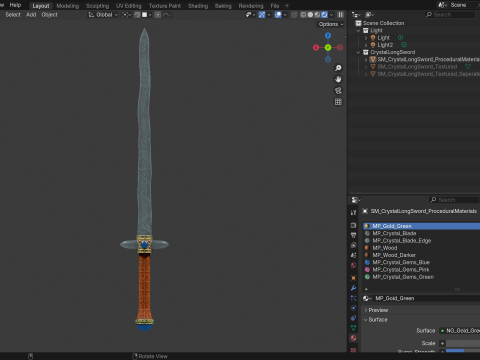Open the viewport Options dropdown
The width and height of the screenshot is (480, 360).
click(x=331, y=24)
